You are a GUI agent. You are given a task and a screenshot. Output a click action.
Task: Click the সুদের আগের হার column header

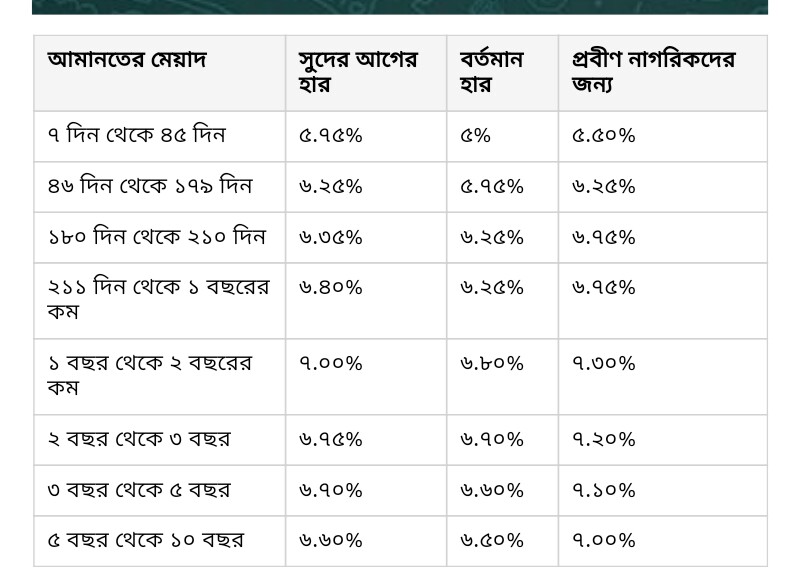pos(366,73)
